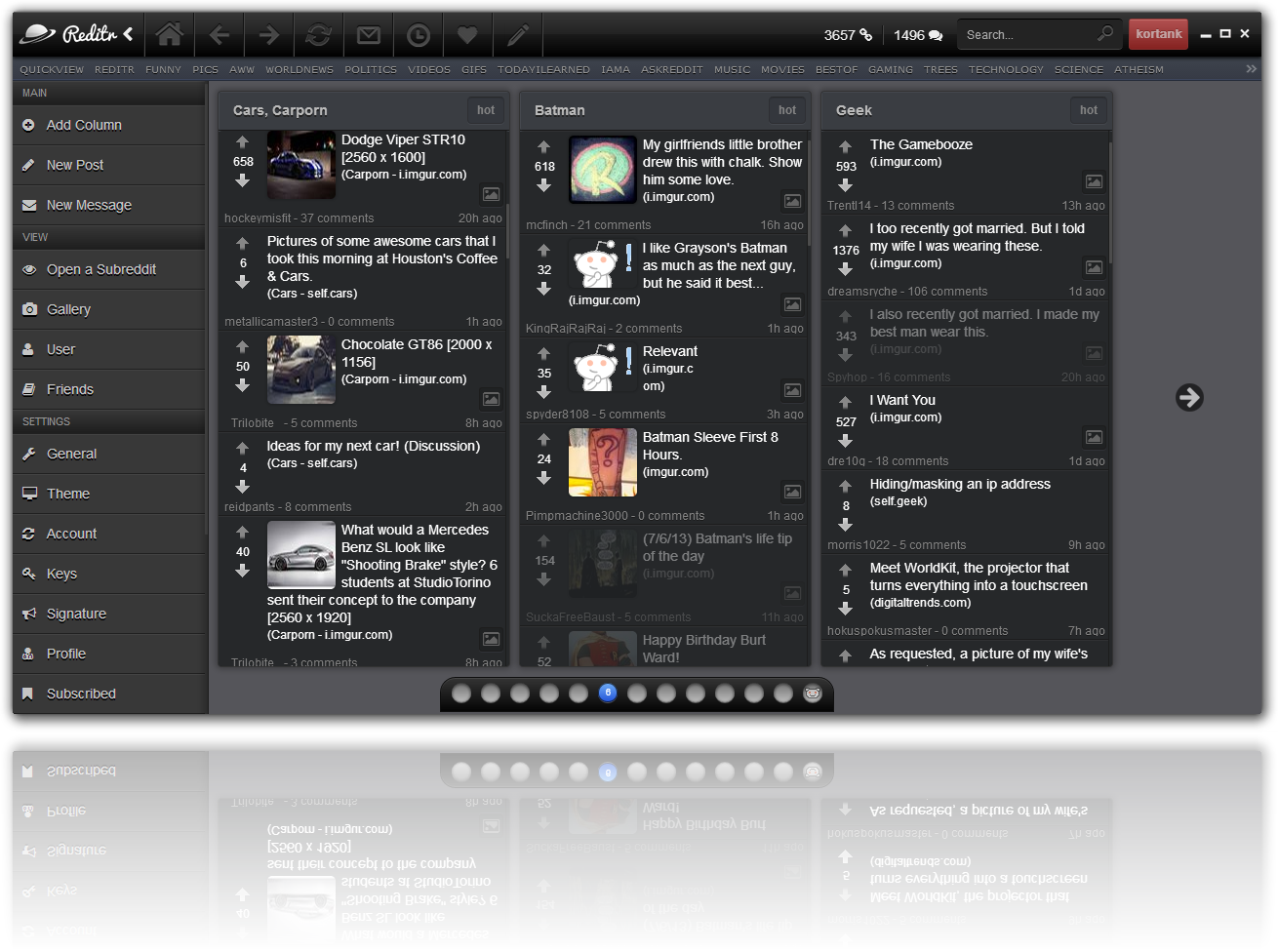The width and height of the screenshot is (1278, 952).
Task: Open hot sort dropdown in Geek column
Action: click(1089, 110)
